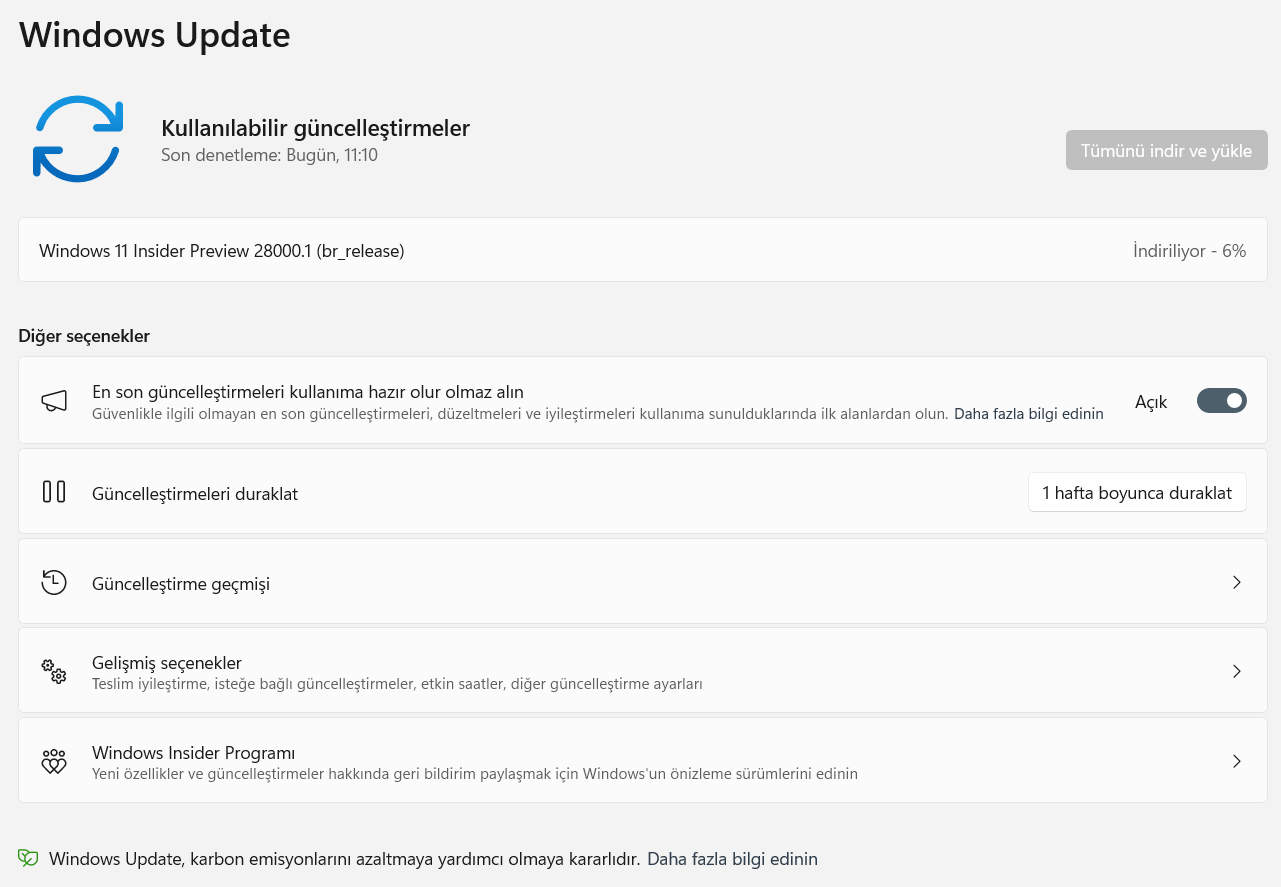Open Gelişmiş seçenekler via the right chevron
This screenshot has width=1281, height=887.
[x=1237, y=671]
